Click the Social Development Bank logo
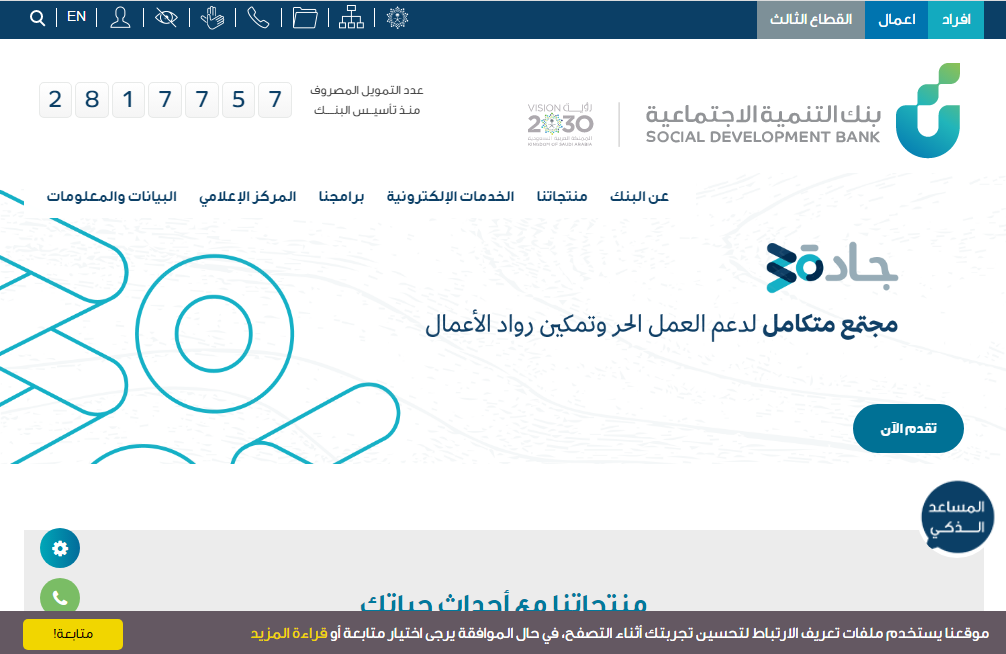 point(802,110)
